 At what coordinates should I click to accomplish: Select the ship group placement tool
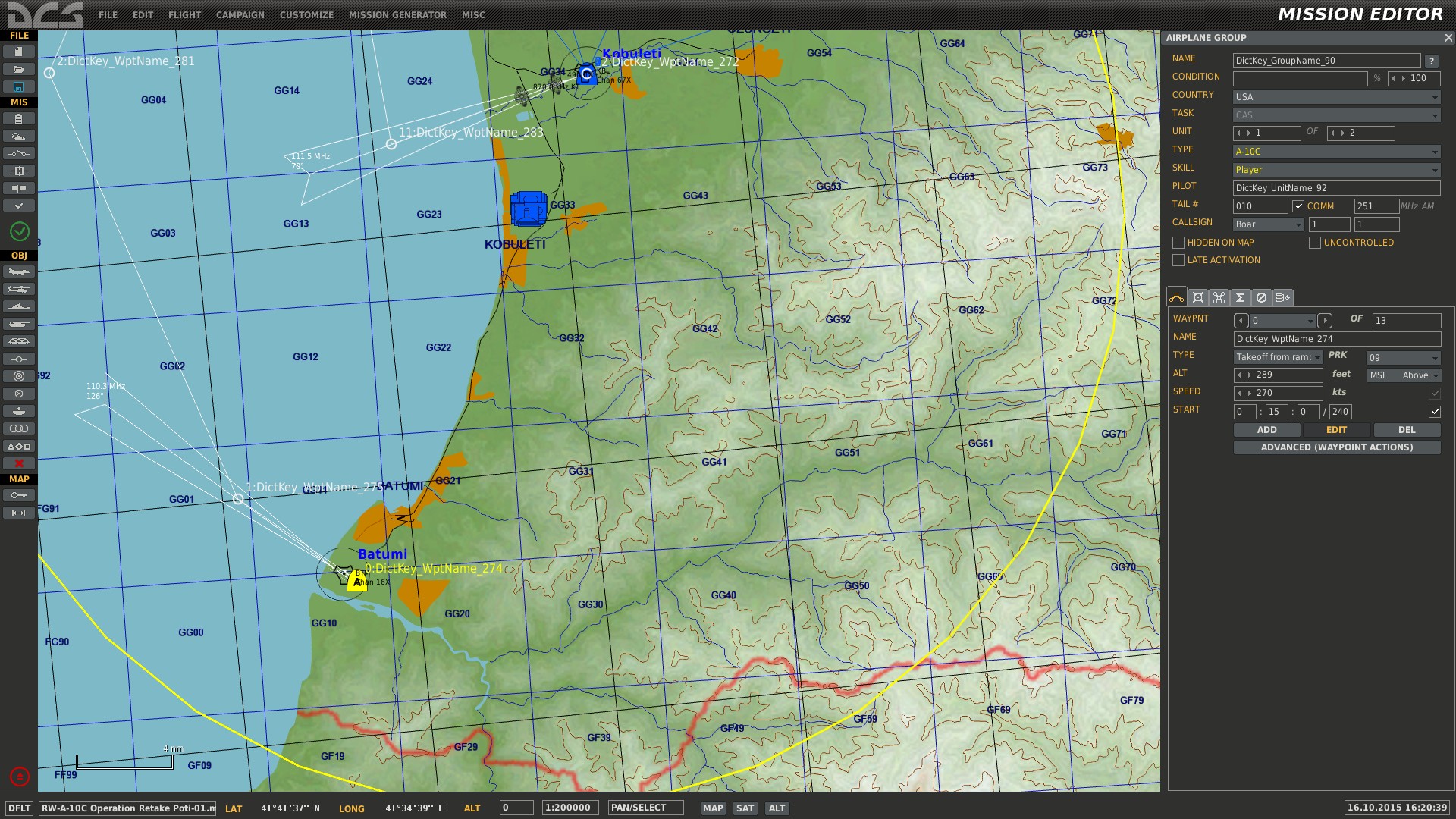point(19,306)
